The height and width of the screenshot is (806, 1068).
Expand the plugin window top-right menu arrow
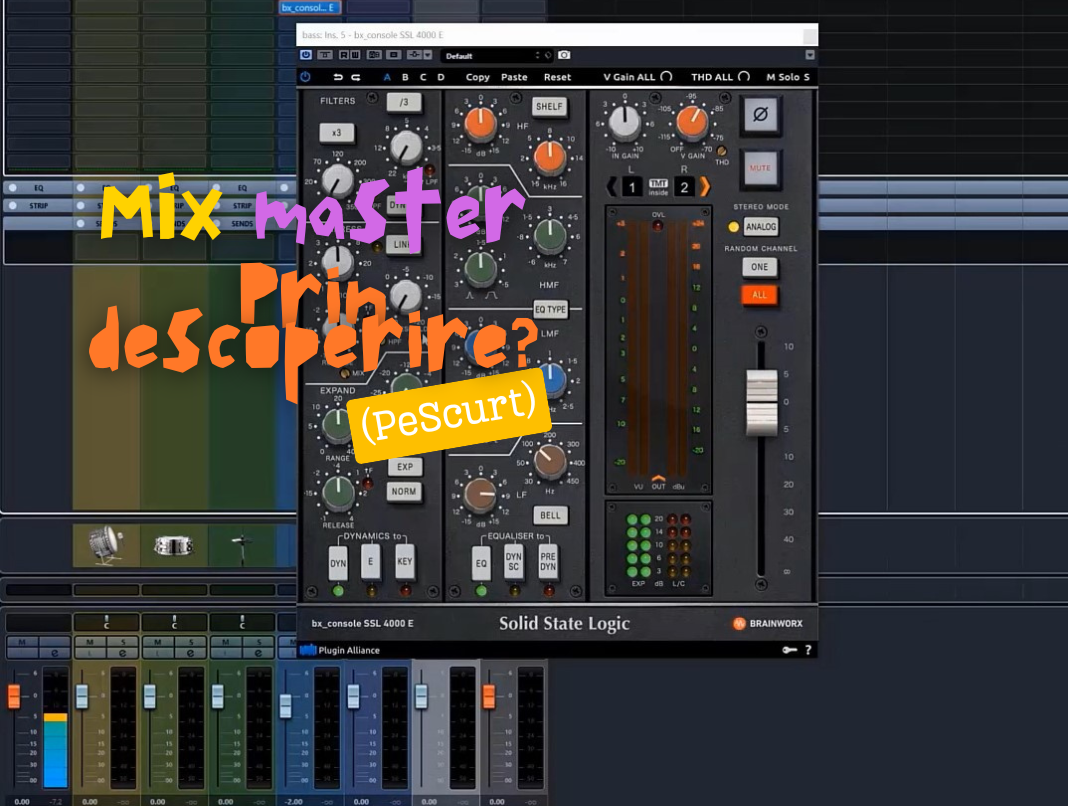(x=810, y=55)
